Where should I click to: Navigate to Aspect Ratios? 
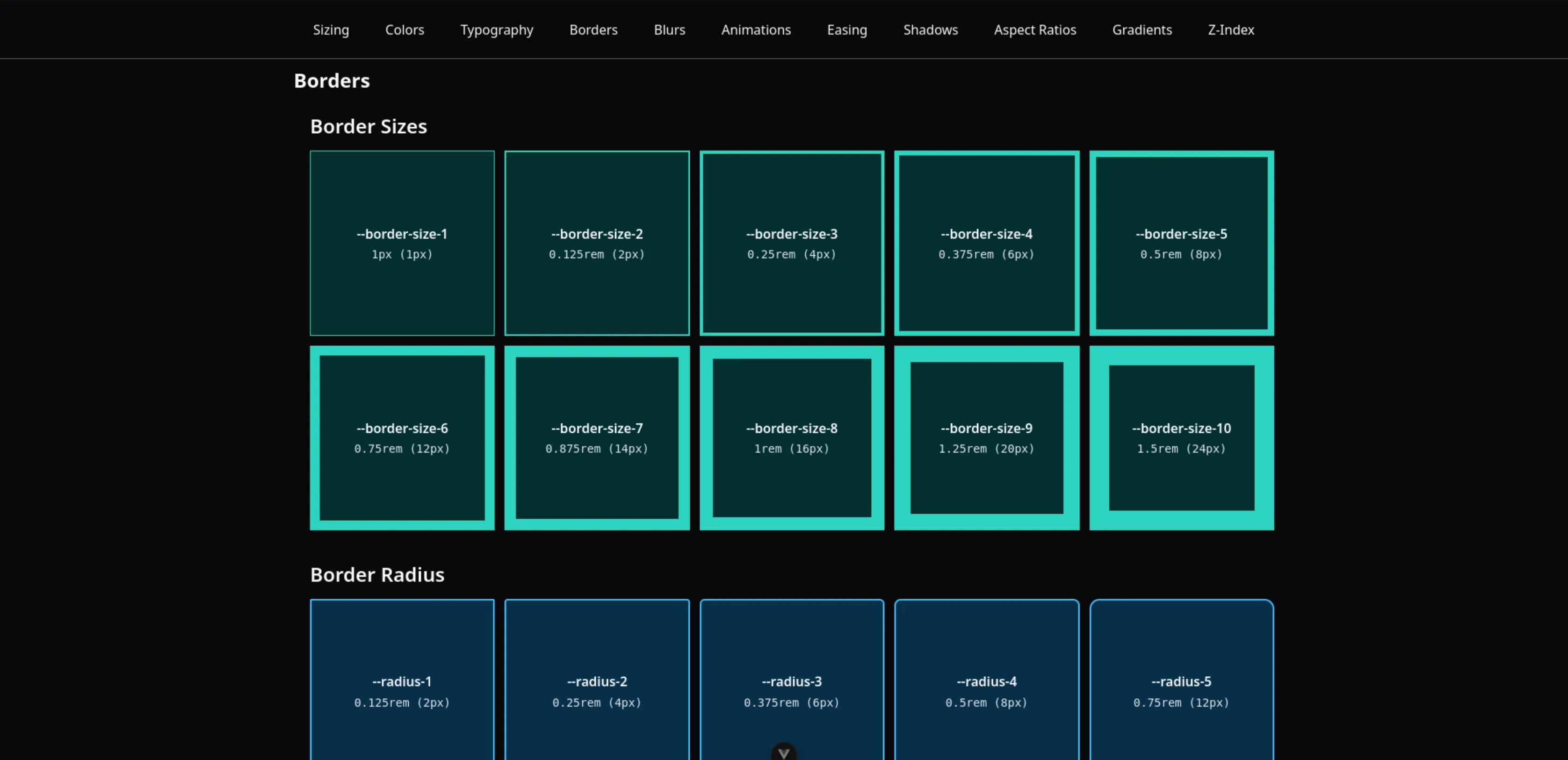[1035, 30]
